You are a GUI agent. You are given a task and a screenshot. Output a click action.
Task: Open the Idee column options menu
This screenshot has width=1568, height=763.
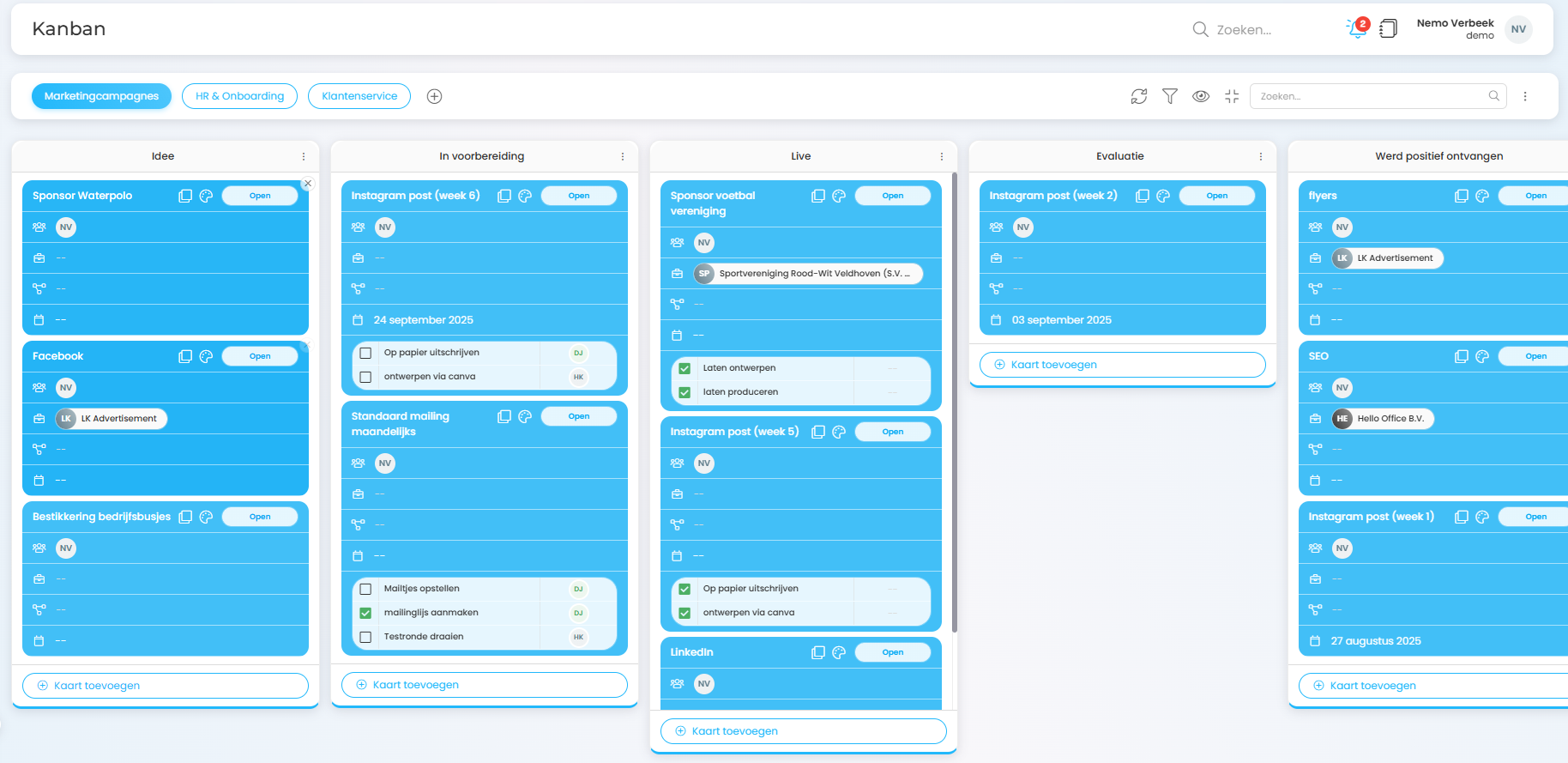click(x=304, y=156)
